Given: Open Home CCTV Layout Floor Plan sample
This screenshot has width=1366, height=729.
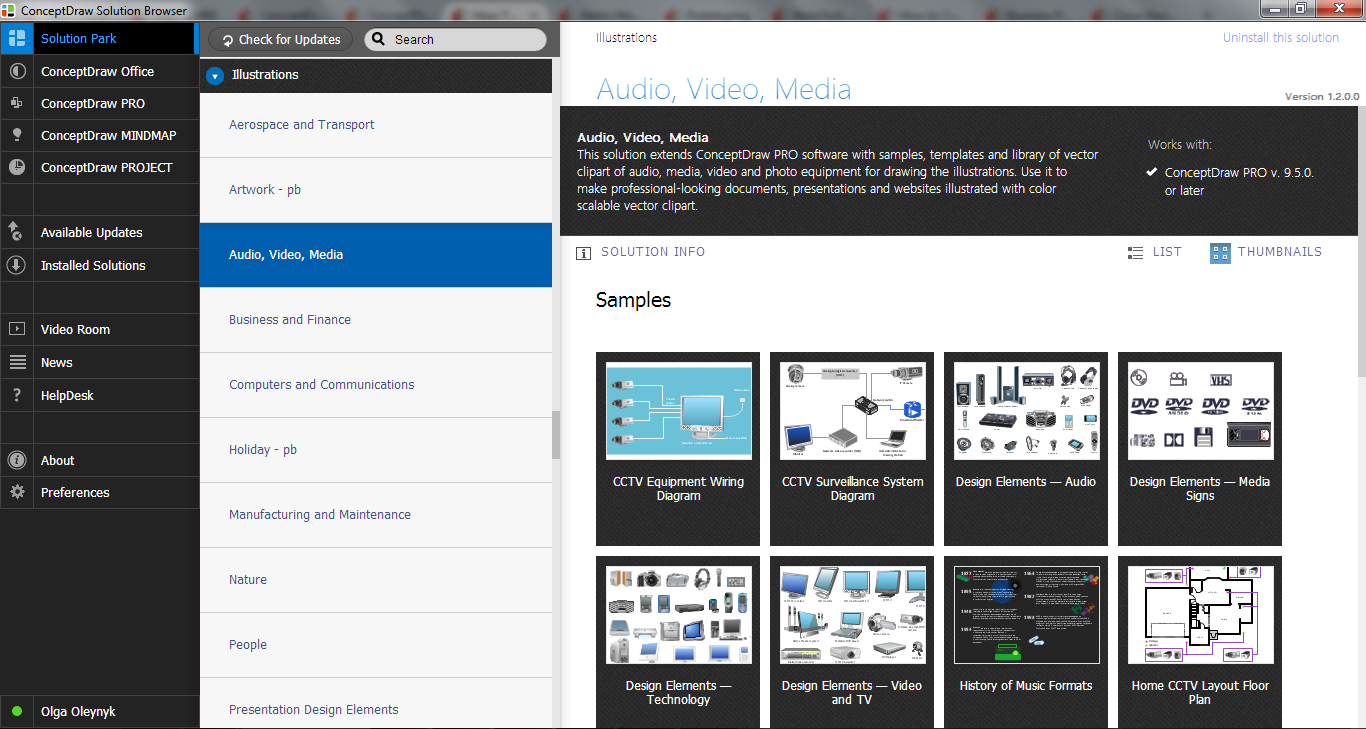Looking at the screenshot, I should (1200, 642).
